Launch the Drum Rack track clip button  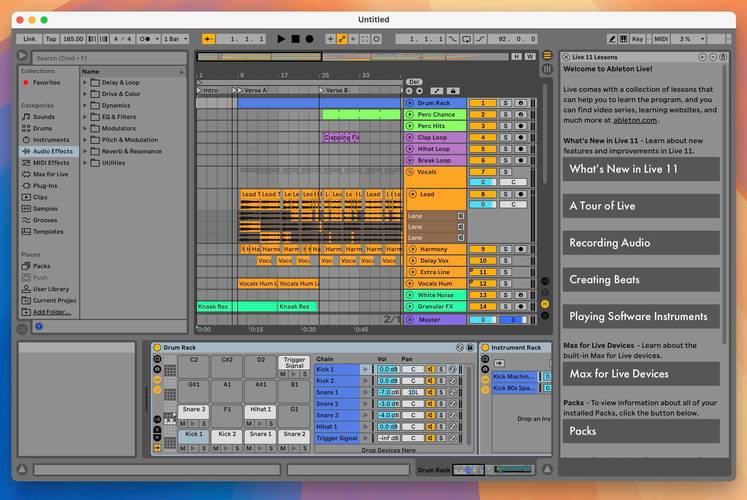(410, 103)
